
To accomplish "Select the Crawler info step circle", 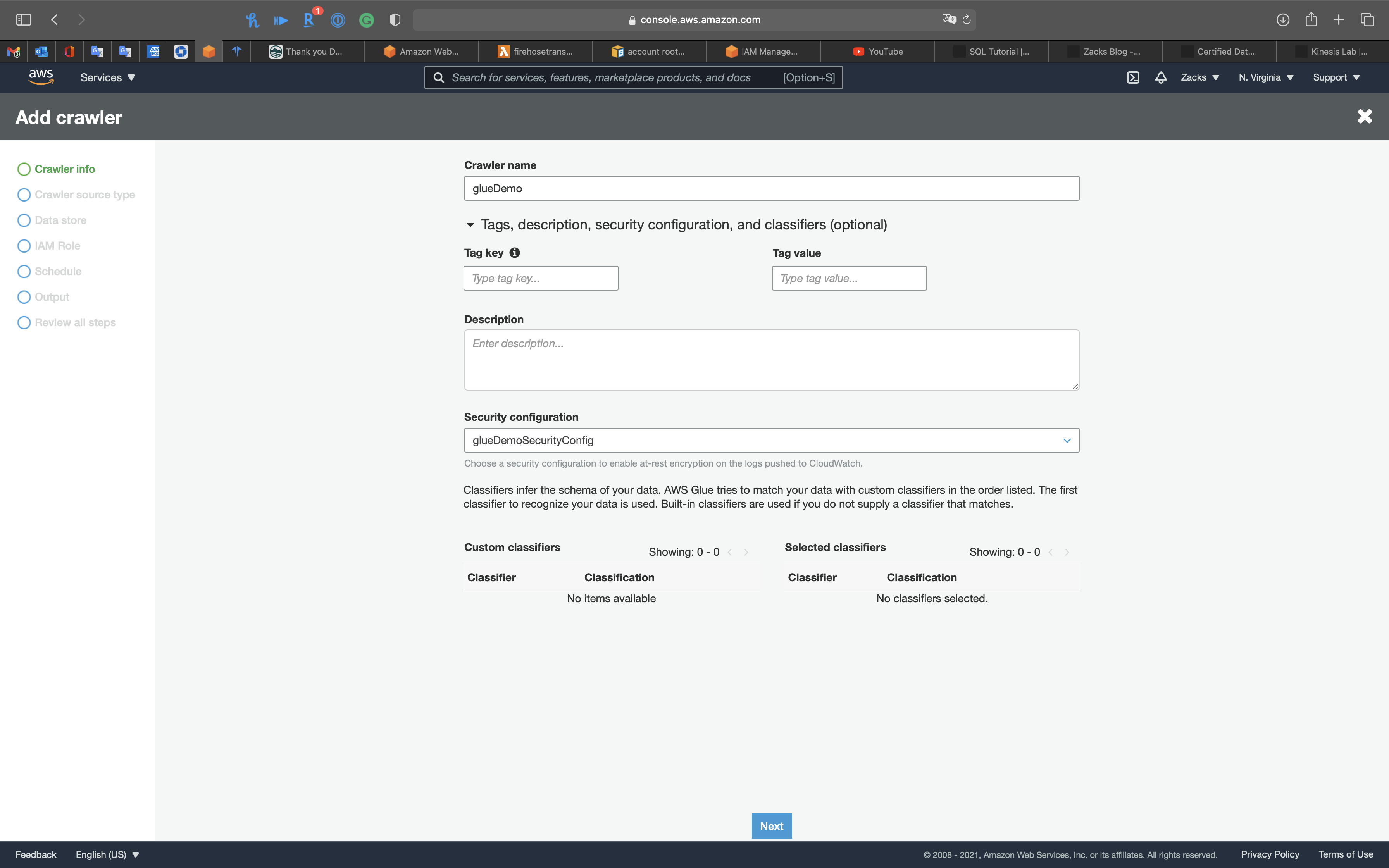I will tap(24, 169).
